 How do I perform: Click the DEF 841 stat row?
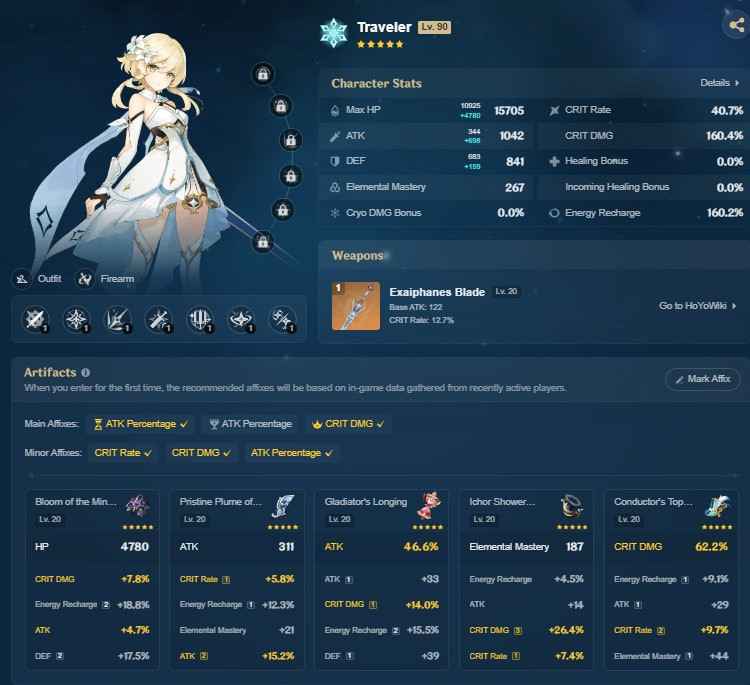[x=427, y=161]
